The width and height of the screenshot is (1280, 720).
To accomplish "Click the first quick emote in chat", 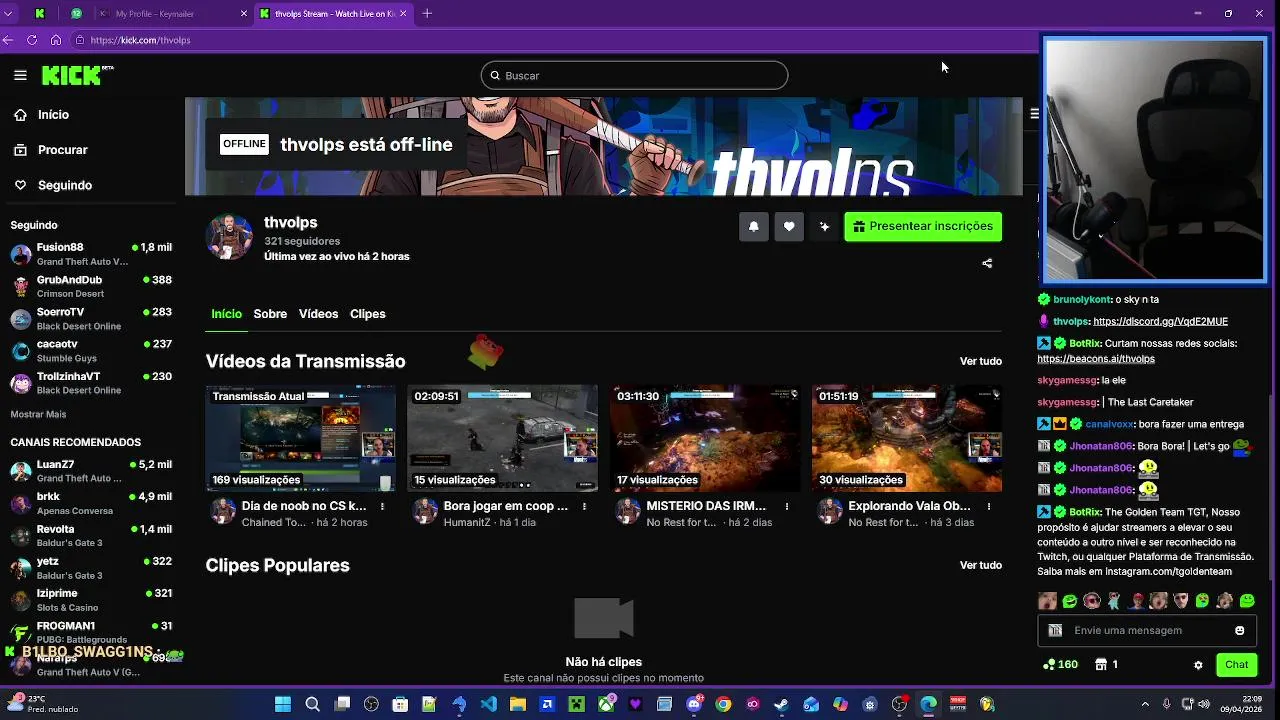I will (x=1047, y=601).
